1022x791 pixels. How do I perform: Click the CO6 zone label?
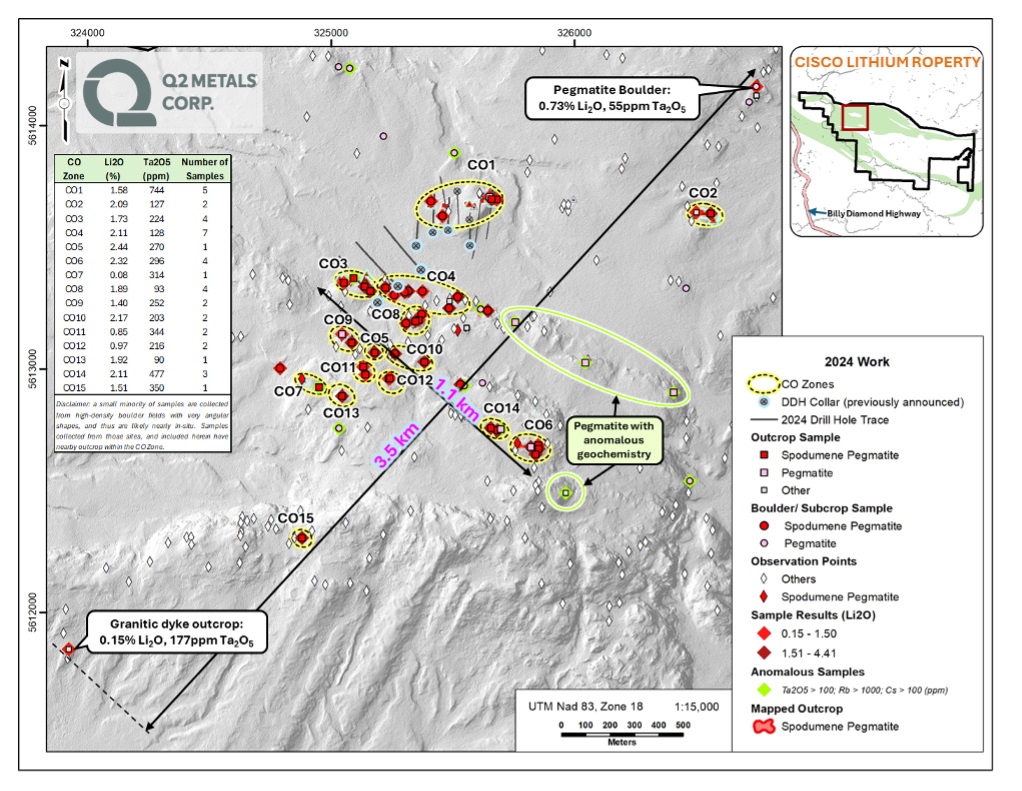pos(538,424)
